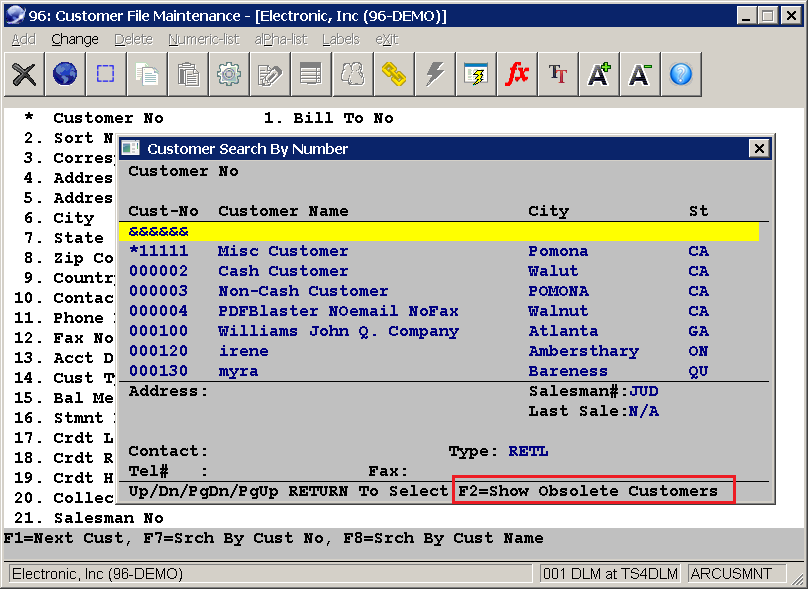
Task: Select customer 000003 Non-Cash Customer
Action: (439, 291)
